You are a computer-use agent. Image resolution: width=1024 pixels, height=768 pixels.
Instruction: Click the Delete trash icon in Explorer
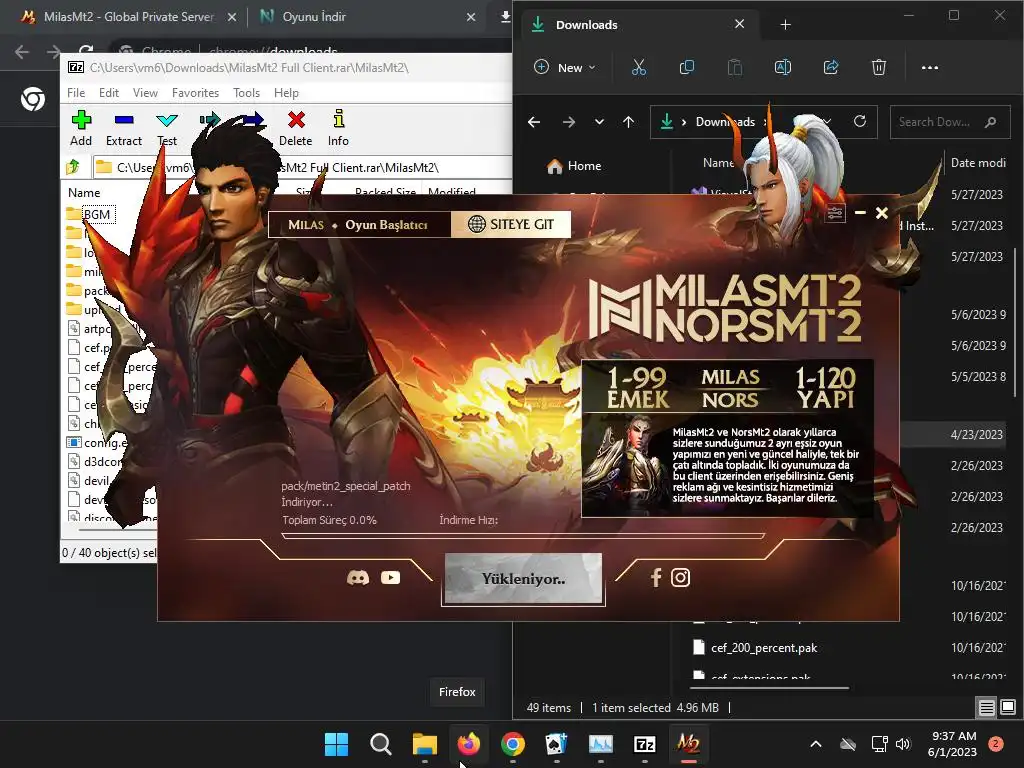(x=879, y=67)
